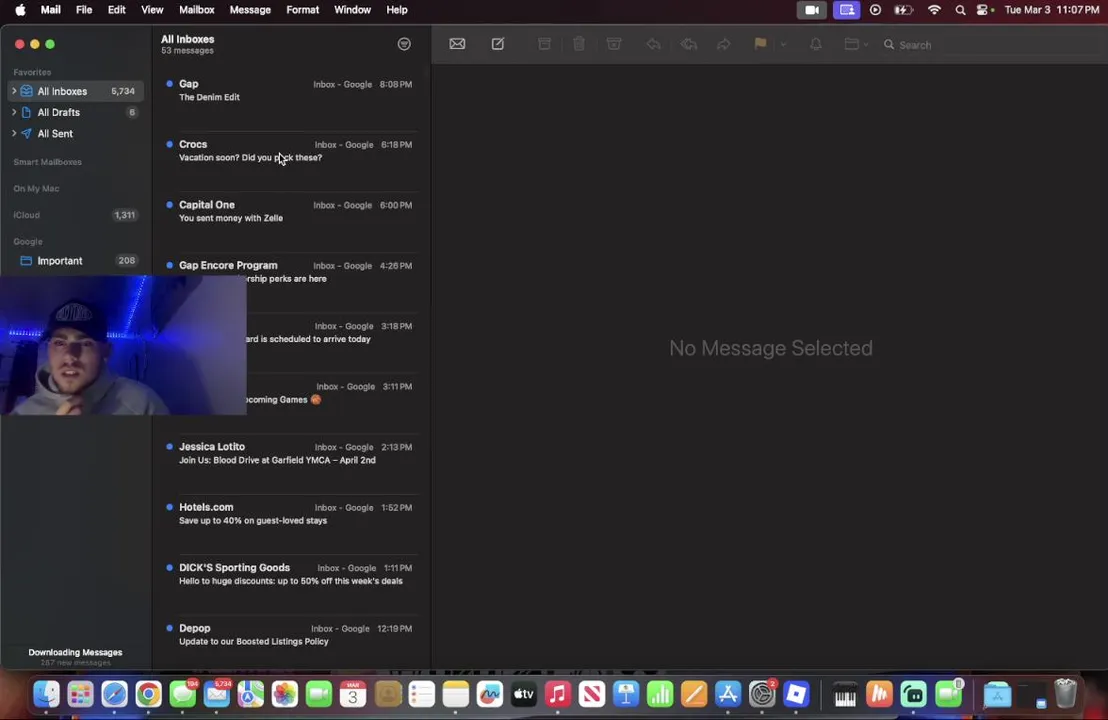Open the Important folder under Google
The width and height of the screenshot is (1108, 720).
76,261
